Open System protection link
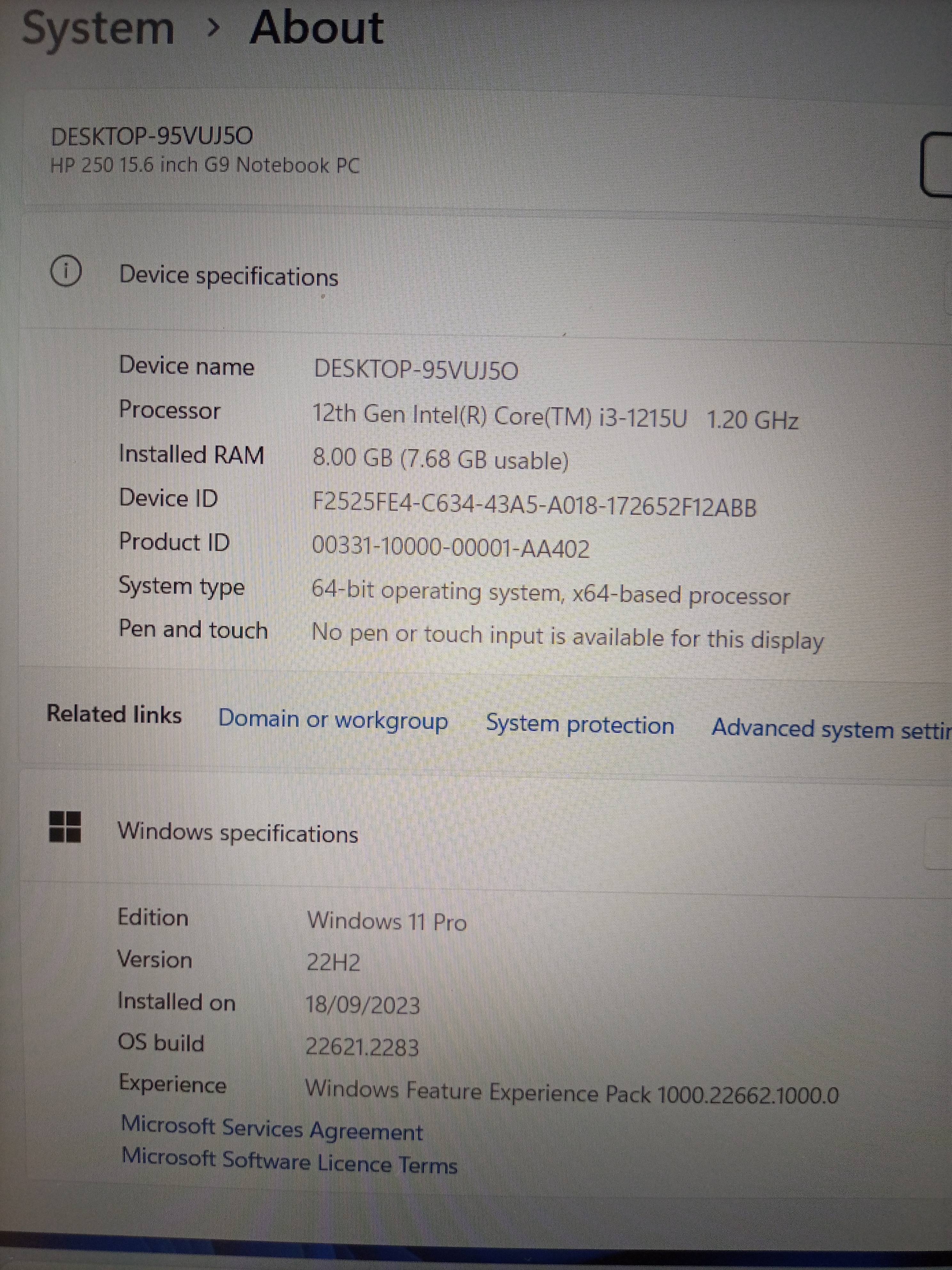952x1270 pixels. coord(580,725)
